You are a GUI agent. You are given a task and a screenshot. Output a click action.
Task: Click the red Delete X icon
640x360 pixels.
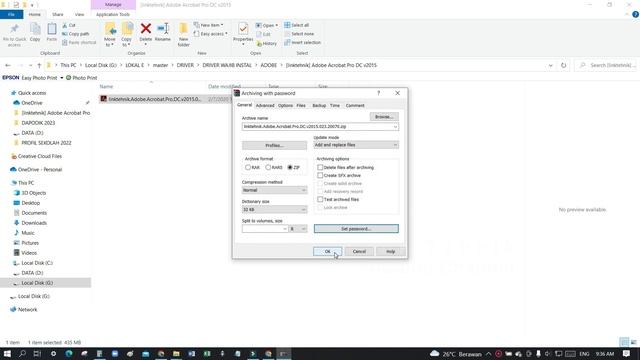tap(146, 29)
